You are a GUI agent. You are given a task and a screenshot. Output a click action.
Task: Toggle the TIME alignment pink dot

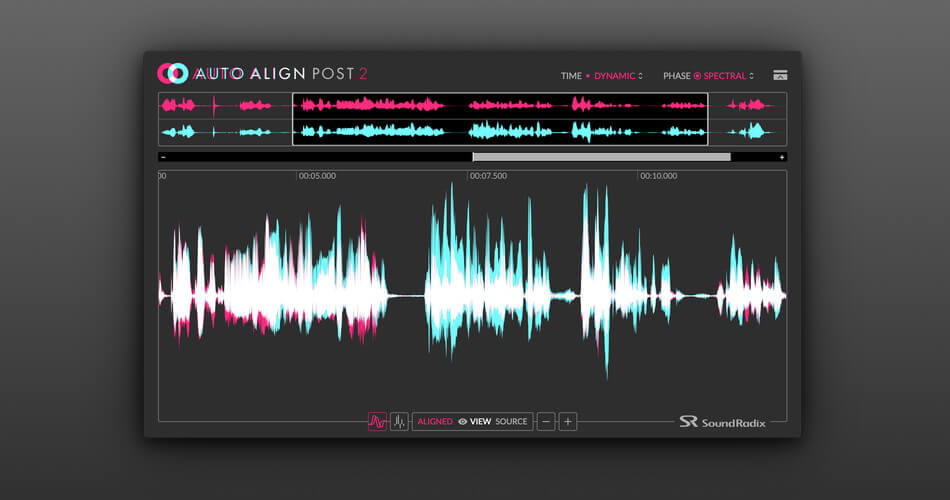[x=588, y=76]
